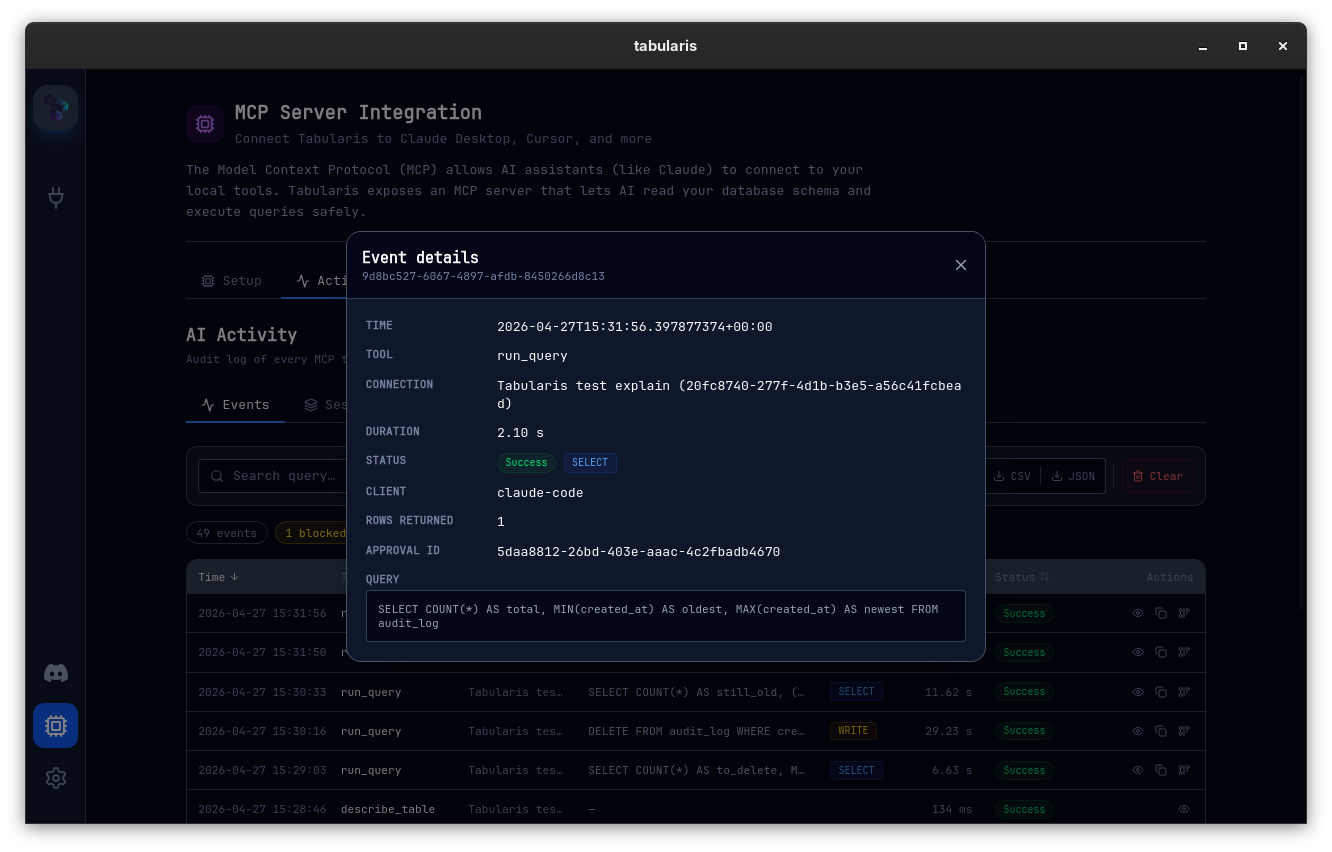Select the Events tab under AI Activity
The width and height of the screenshot is (1332, 852).
click(x=236, y=405)
